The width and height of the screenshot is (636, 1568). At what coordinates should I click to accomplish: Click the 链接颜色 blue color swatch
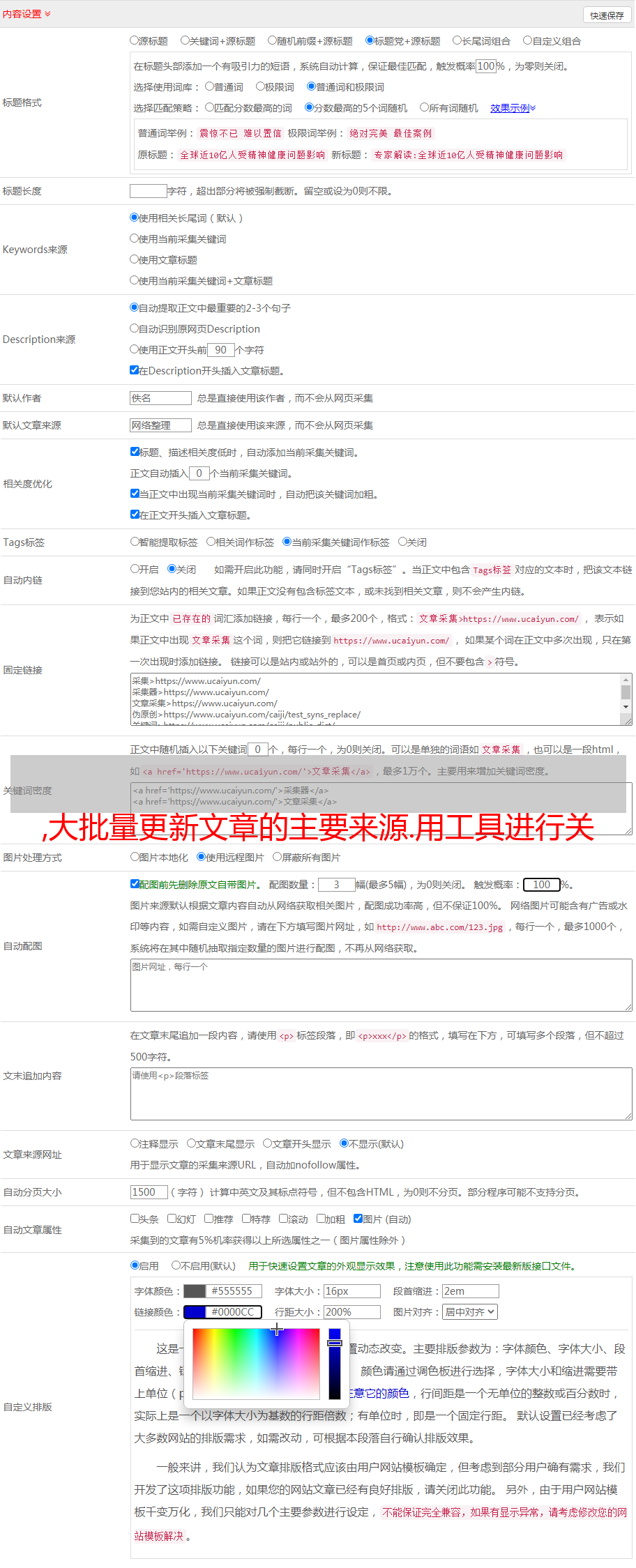(195, 1312)
